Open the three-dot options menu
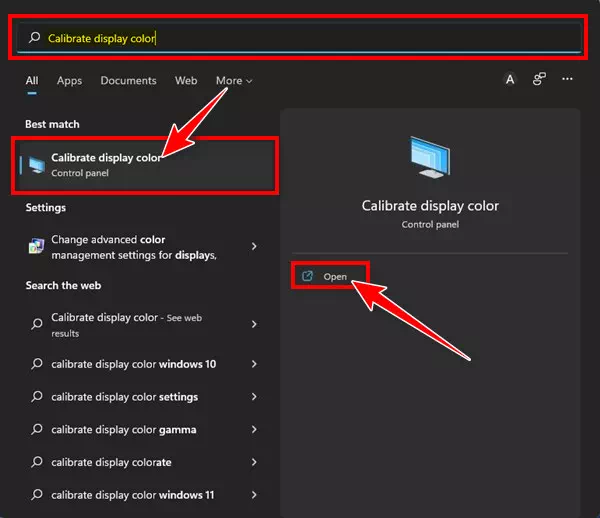 (567, 79)
